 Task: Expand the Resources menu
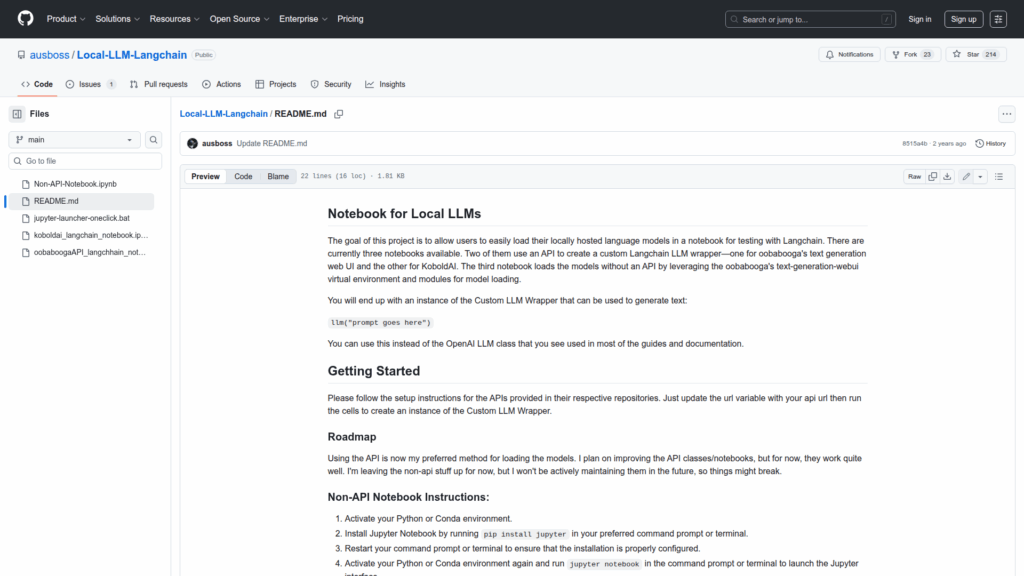pos(174,19)
